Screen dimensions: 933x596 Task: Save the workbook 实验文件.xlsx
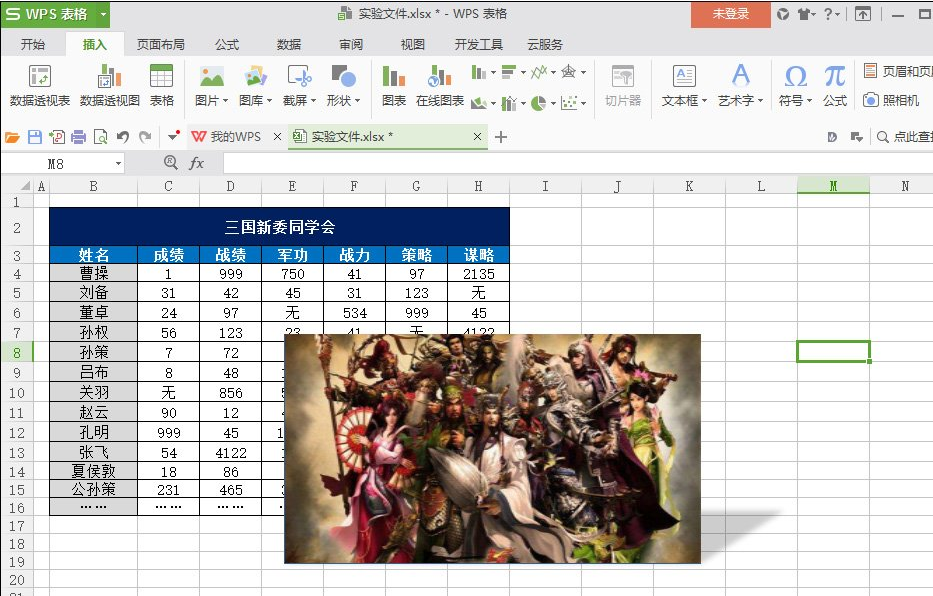pos(33,135)
